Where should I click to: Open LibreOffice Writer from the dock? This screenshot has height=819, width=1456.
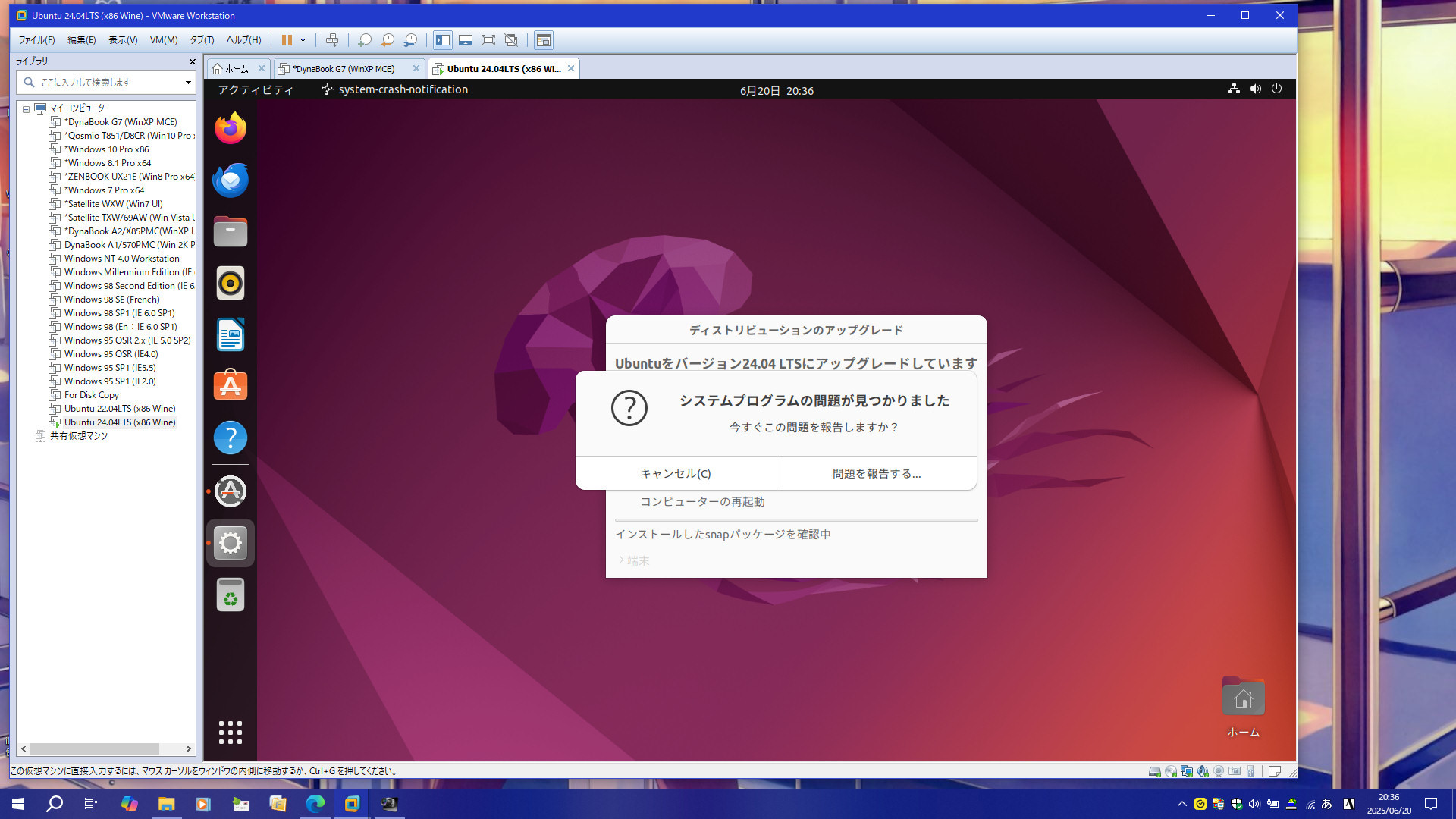[231, 334]
